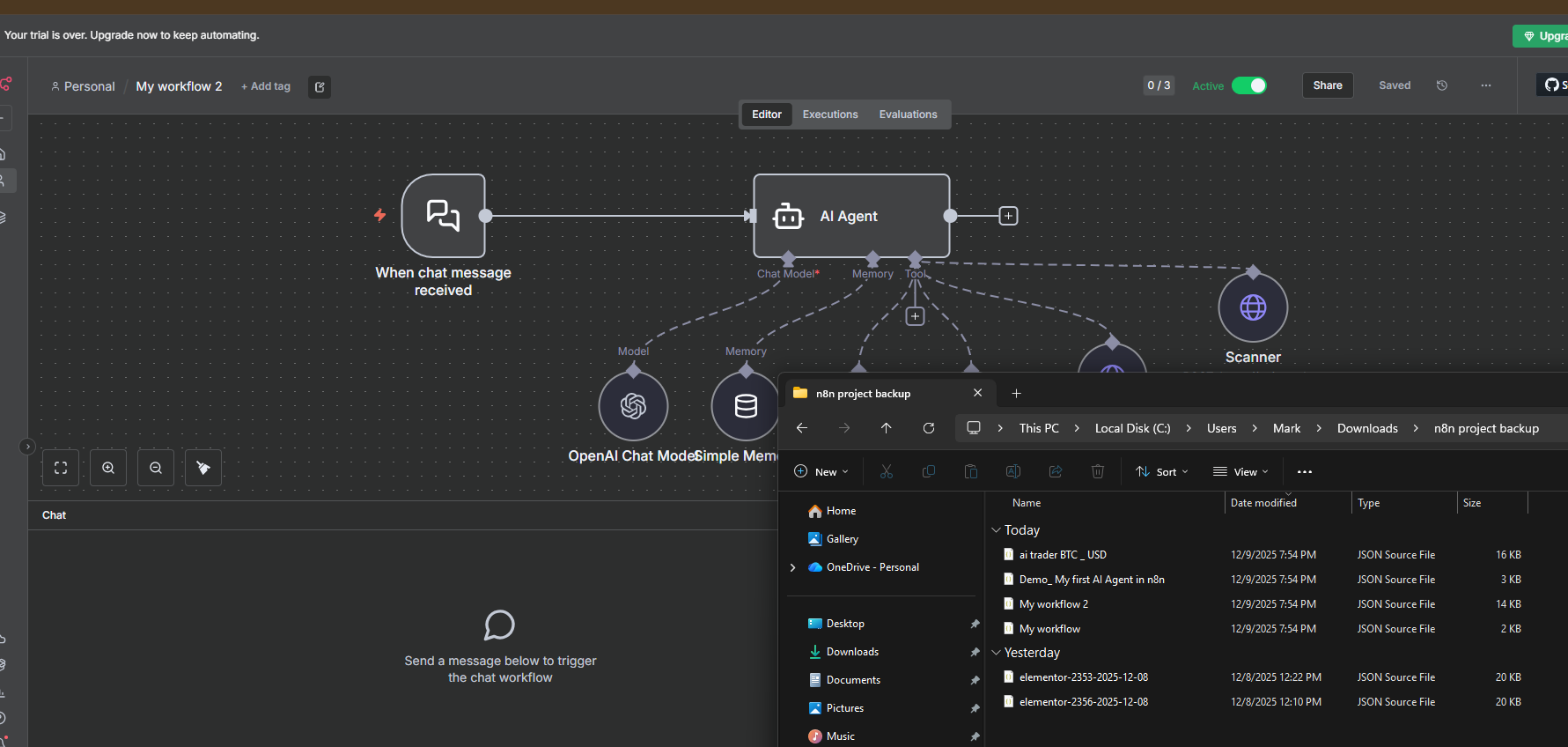
Task: Click the Share icon in Explorer toolbar
Action: 1056,472
